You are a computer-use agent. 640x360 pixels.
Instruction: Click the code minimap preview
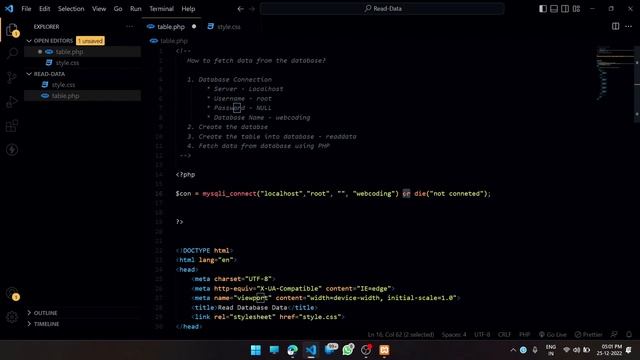click(614, 73)
